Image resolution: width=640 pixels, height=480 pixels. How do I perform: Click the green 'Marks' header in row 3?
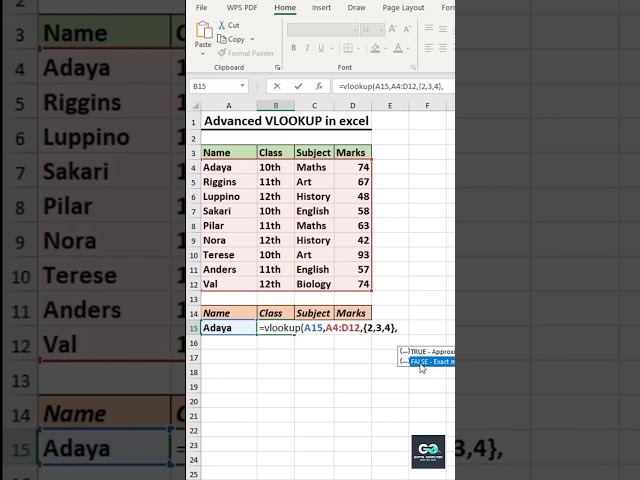353,152
